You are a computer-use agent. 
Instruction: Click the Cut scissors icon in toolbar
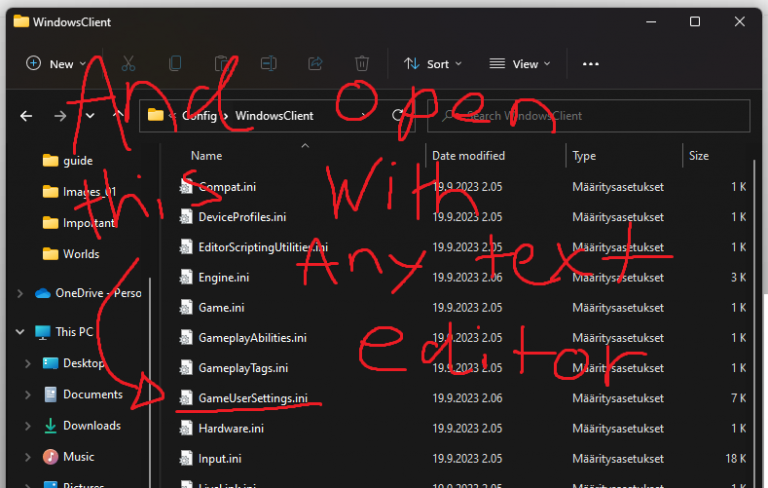[x=128, y=63]
